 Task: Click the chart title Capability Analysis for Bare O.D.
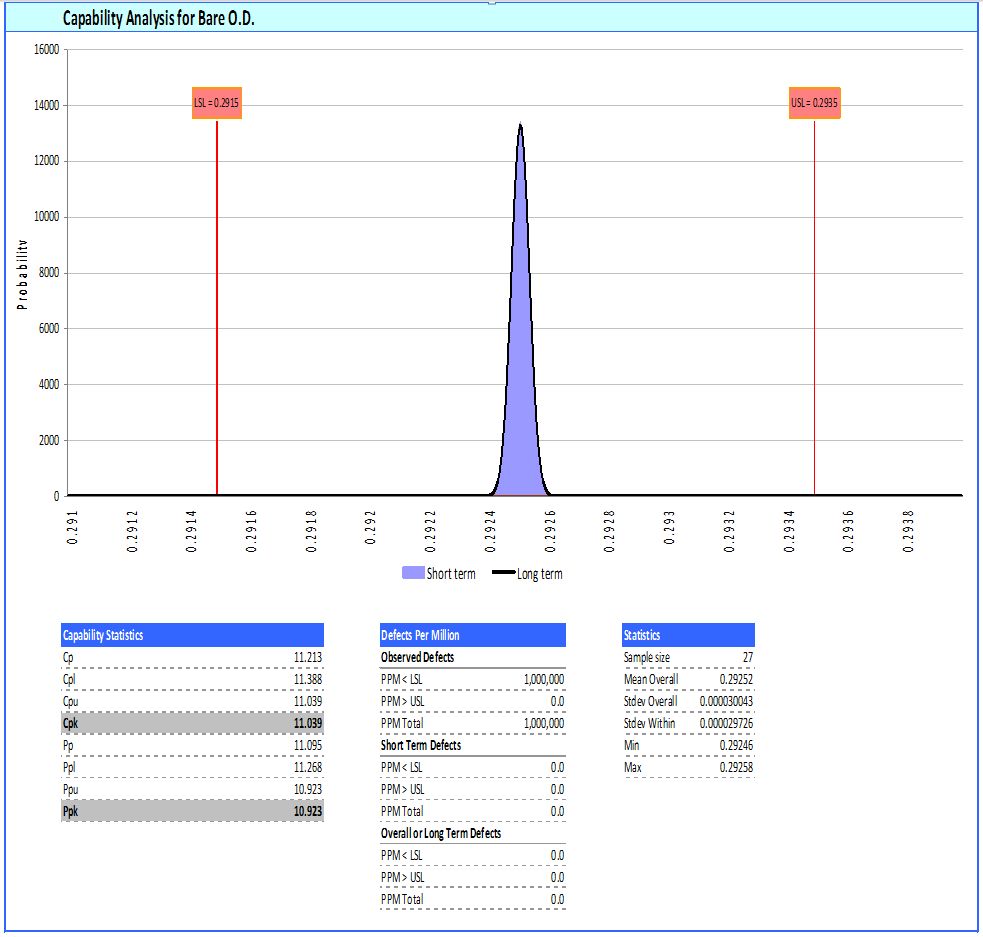pos(158,18)
